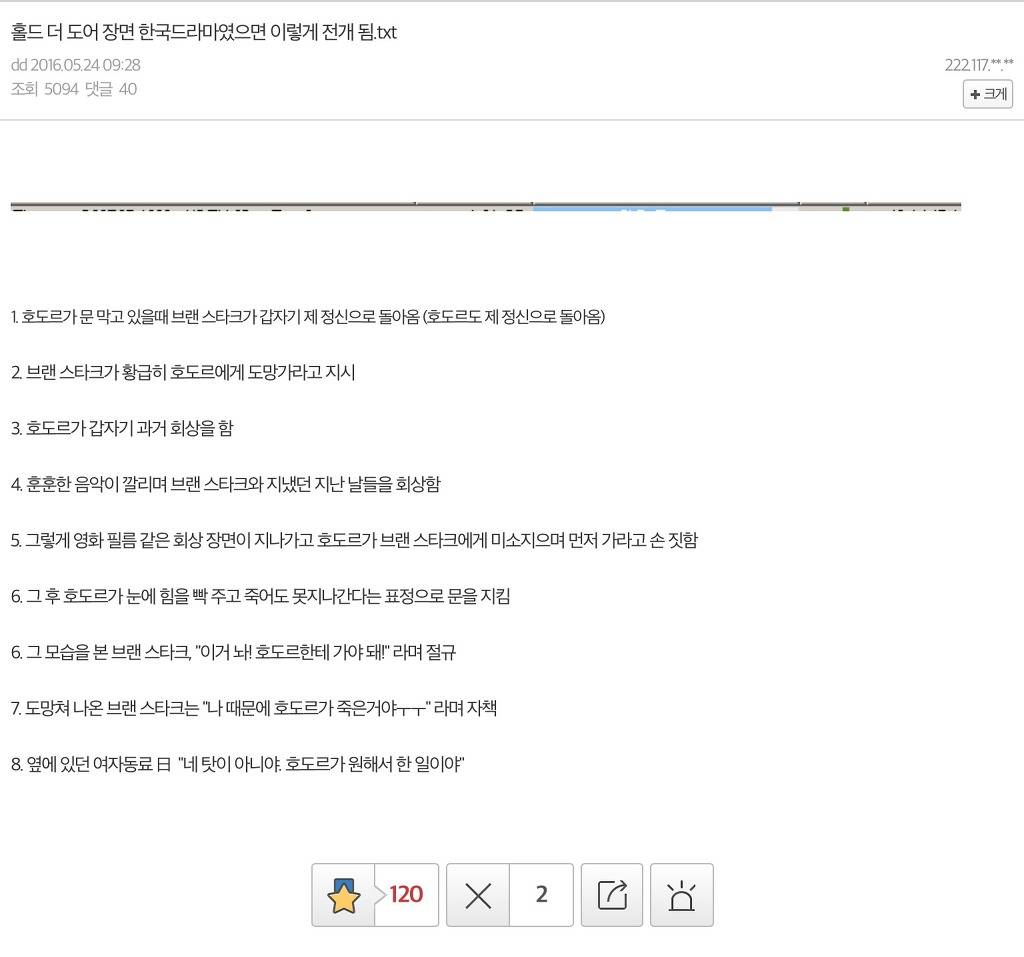
Task: Click the X downvote icon
Action: point(477,895)
